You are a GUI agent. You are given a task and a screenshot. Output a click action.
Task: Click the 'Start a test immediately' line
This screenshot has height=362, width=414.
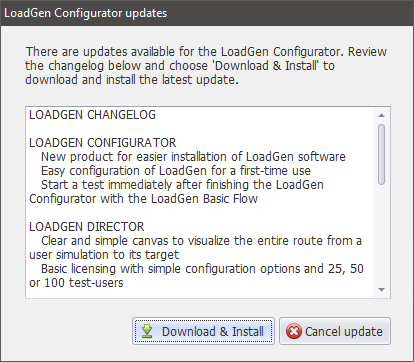point(182,185)
